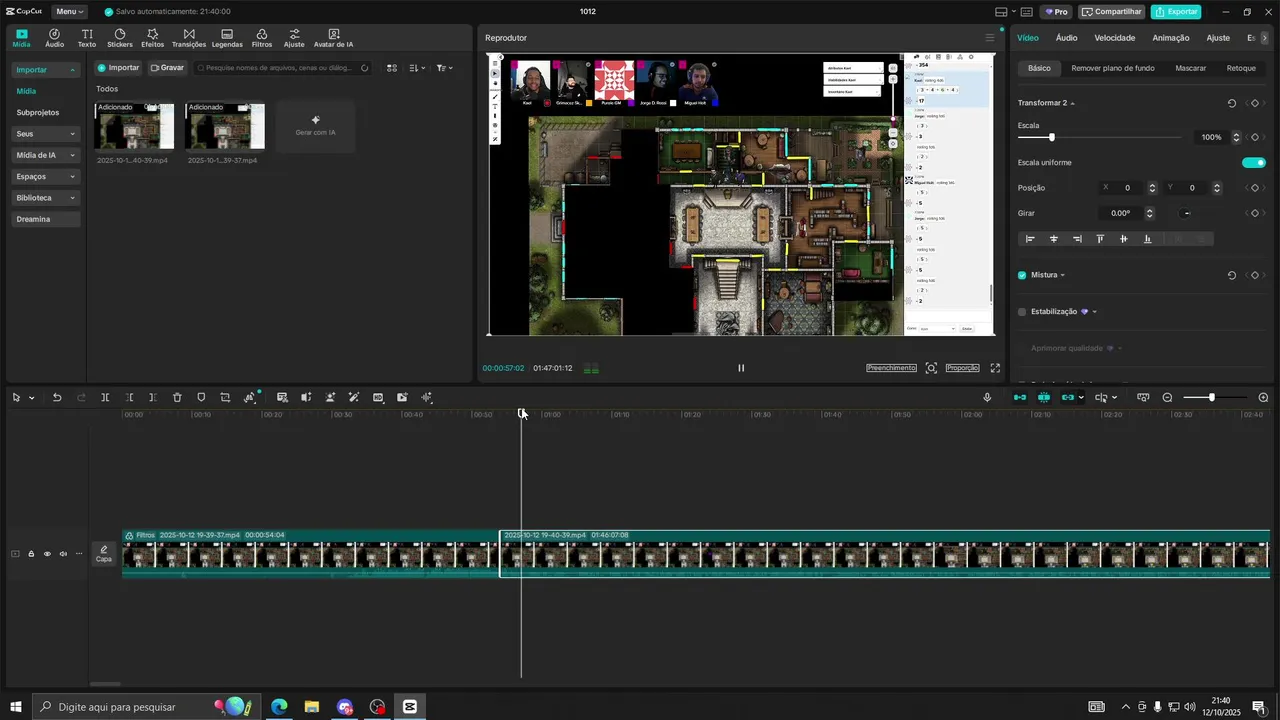Image resolution: width=1280 pixels, height=720 pixels.
Task: Open the Texto tool
Action: 87,38
